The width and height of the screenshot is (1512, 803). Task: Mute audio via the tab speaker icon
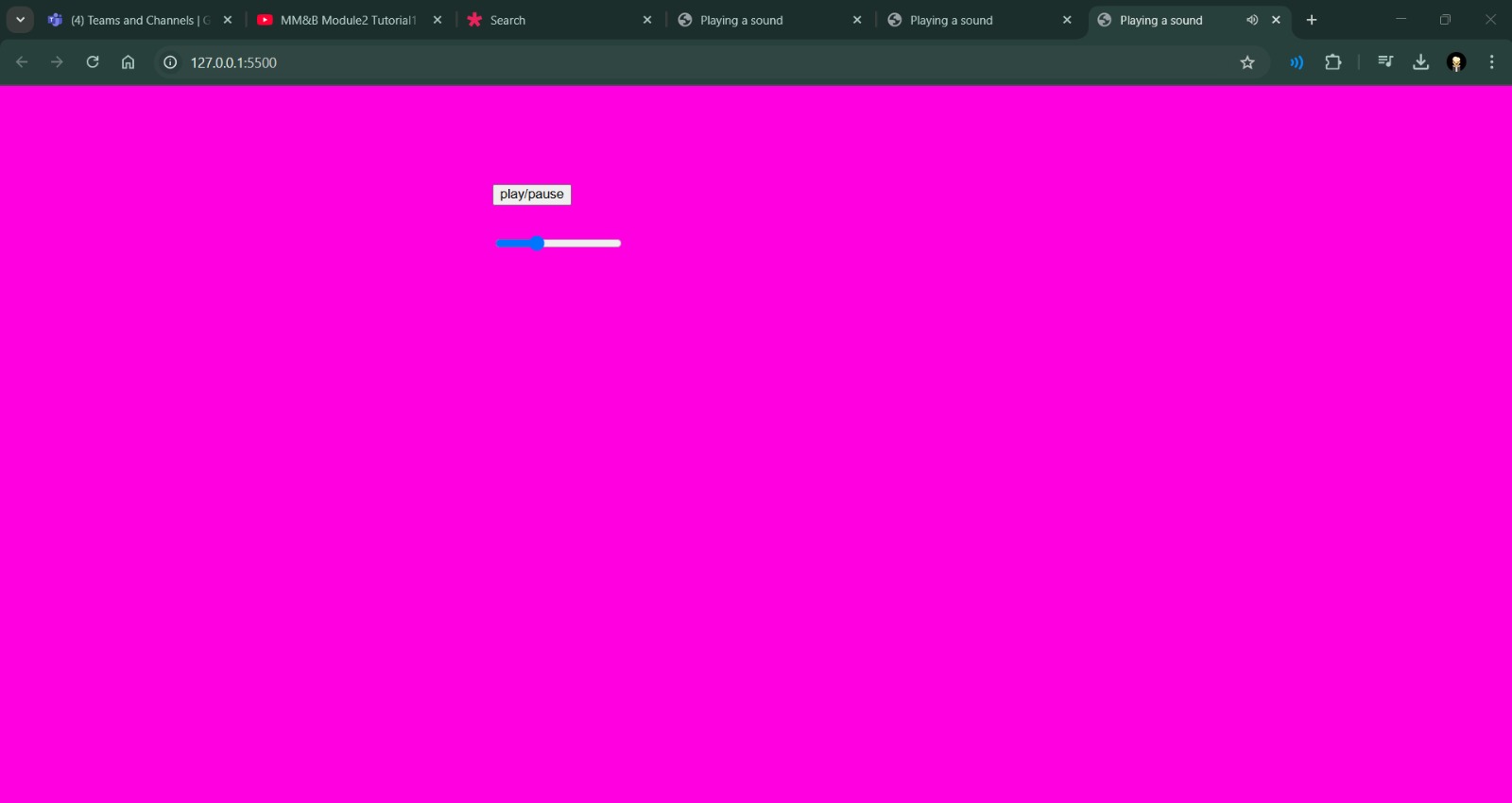1252,20
